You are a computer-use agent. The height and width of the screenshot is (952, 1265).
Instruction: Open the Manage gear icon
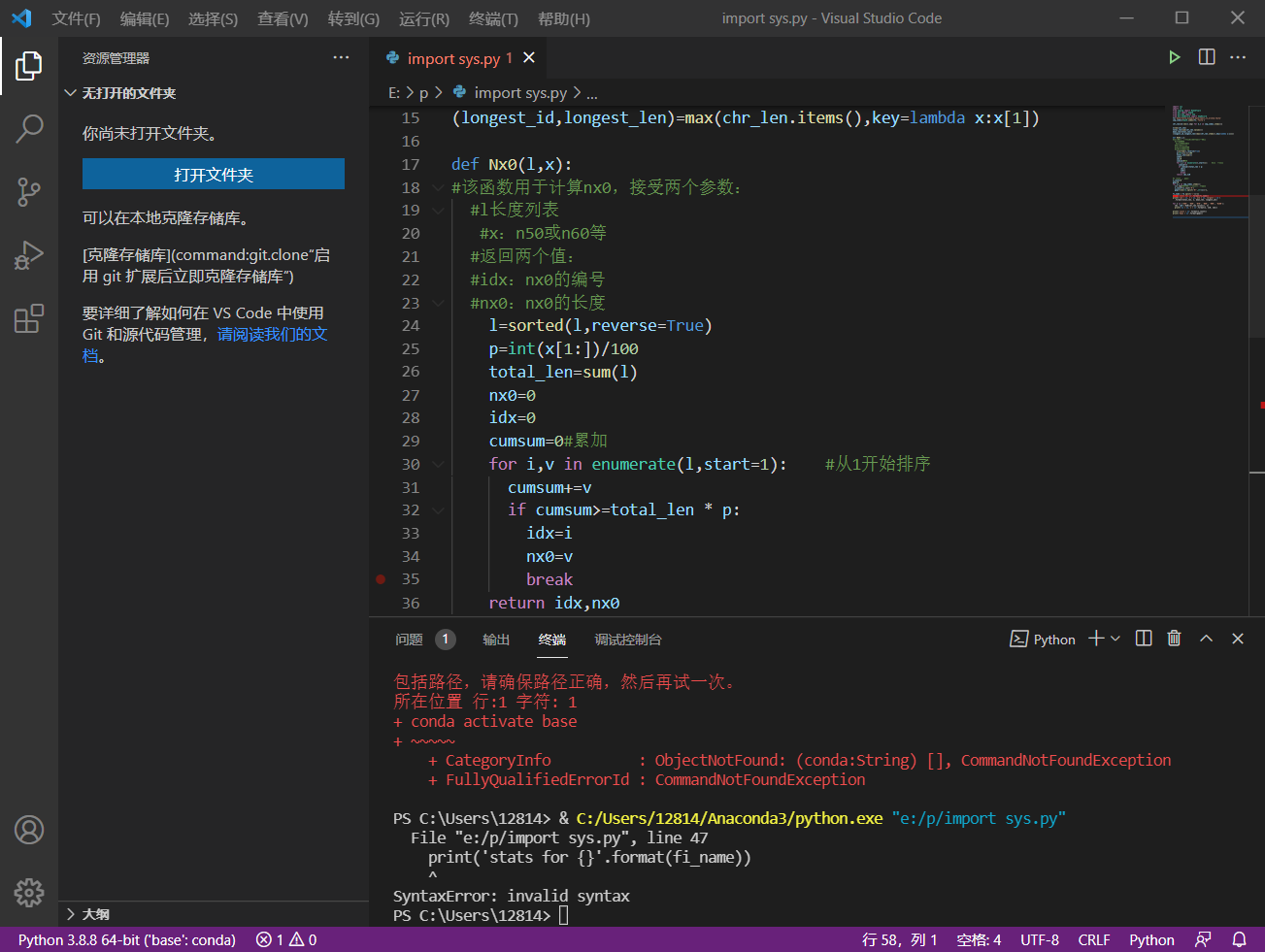pos(29,893)
